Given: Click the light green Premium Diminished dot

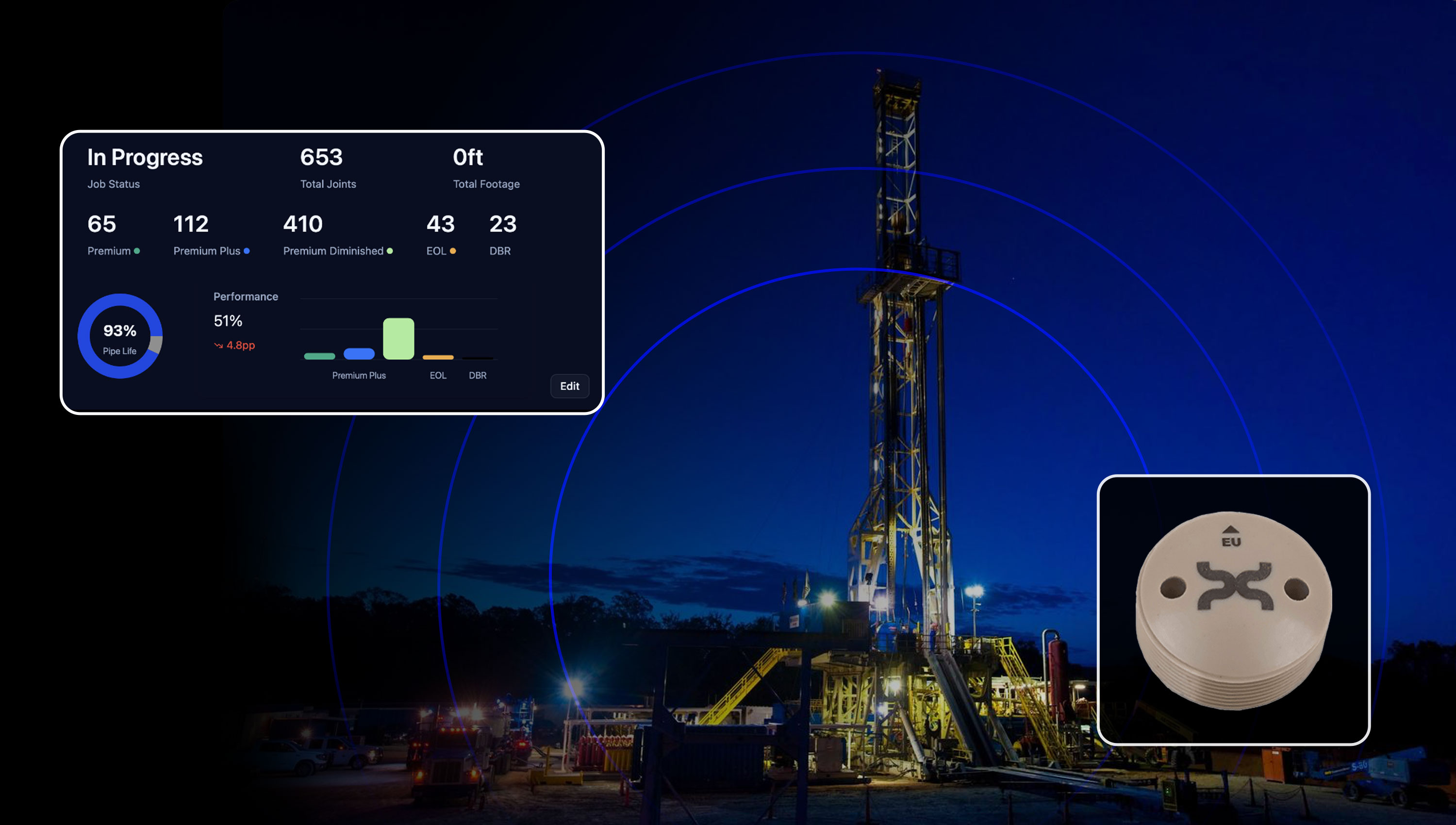Looking at the screenshot, I should 390,251.
